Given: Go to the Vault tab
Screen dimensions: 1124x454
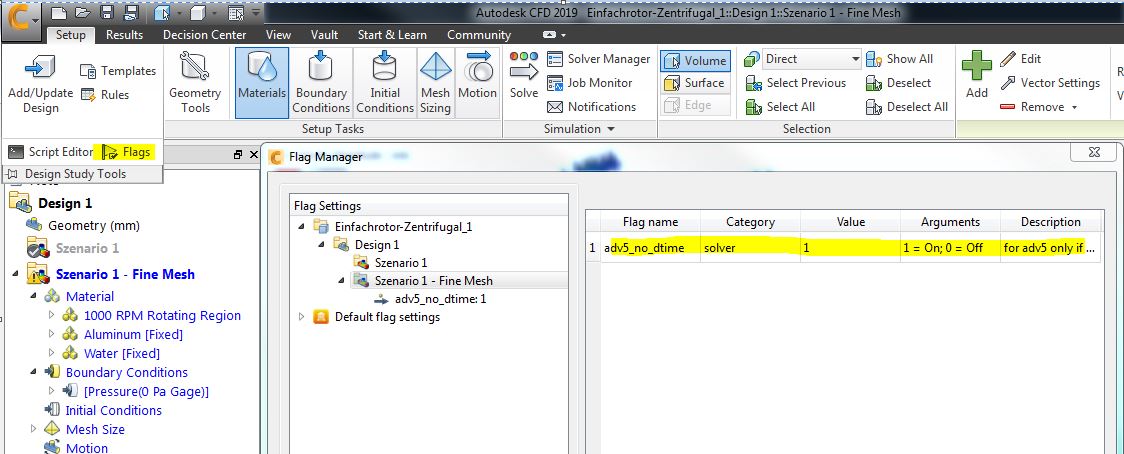Looking at the screenshot, I should [x=325, y=34].
